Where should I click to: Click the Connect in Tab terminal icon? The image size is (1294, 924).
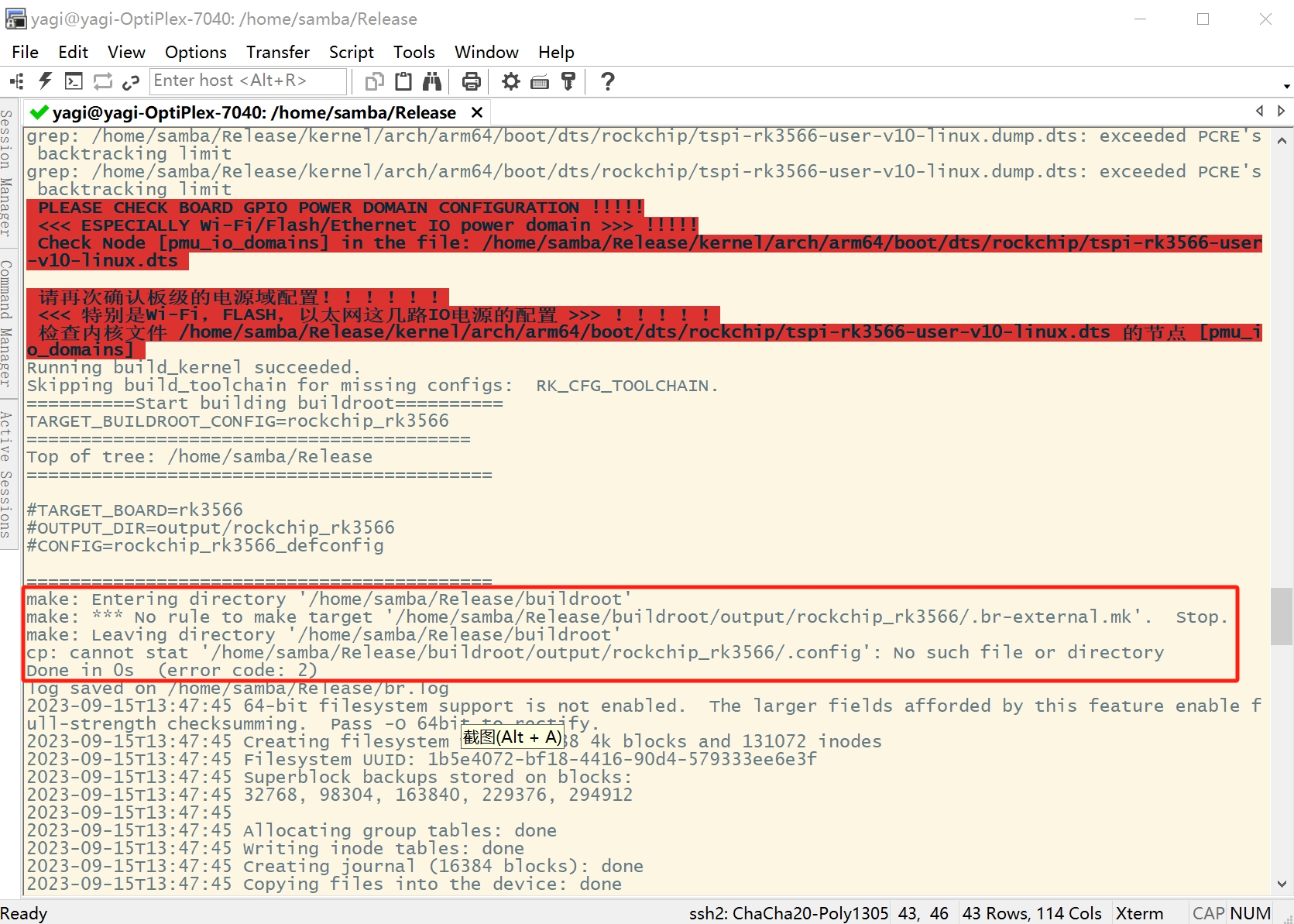click(74, 81)
